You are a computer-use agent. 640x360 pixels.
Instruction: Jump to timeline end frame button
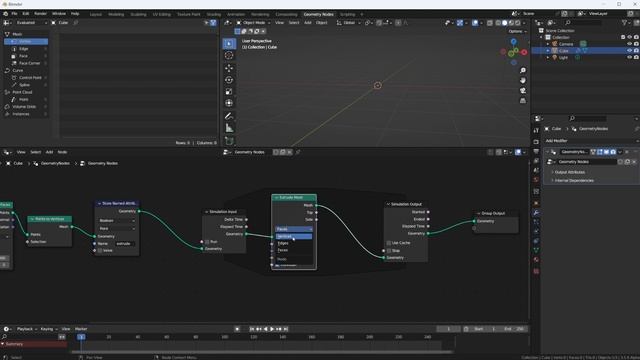point(286,329)
